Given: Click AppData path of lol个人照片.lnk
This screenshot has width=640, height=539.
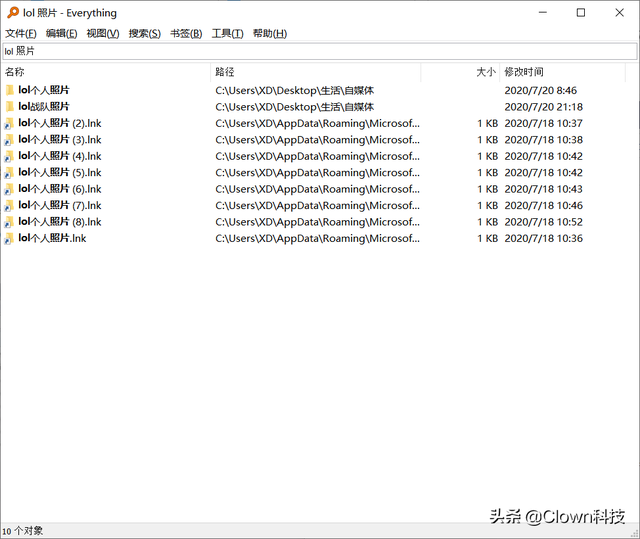Looking at the screenshot, I should pos(317,238).
